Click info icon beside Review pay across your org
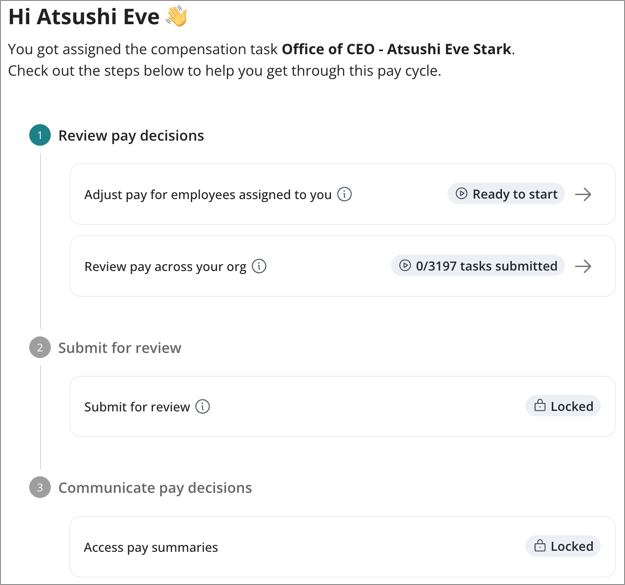 [x=259, y=267]
